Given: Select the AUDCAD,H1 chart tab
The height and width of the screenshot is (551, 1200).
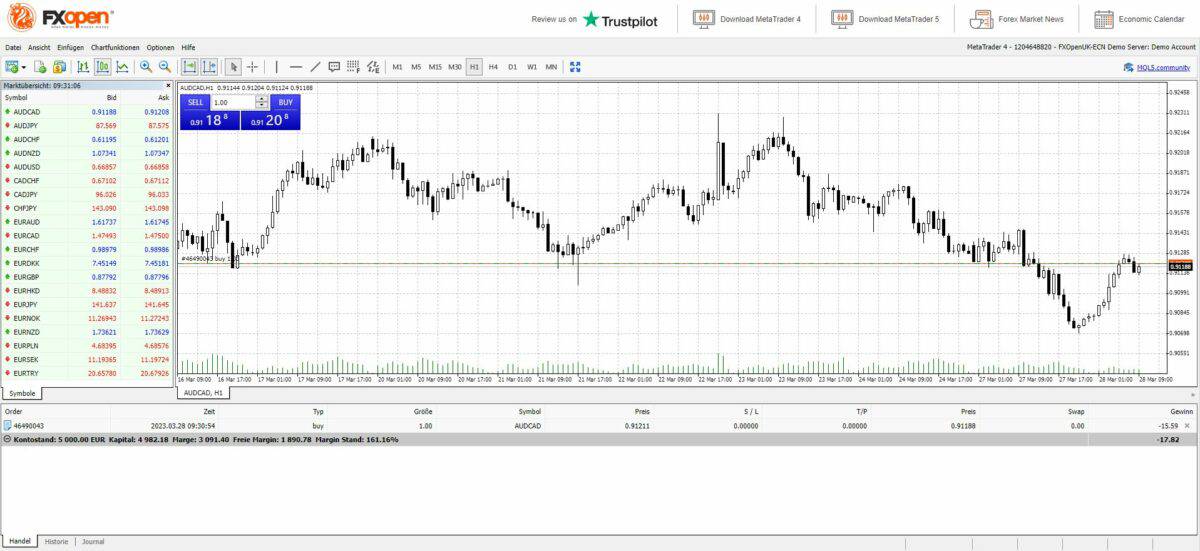Looking at the screenshot, I should [203, 393].
